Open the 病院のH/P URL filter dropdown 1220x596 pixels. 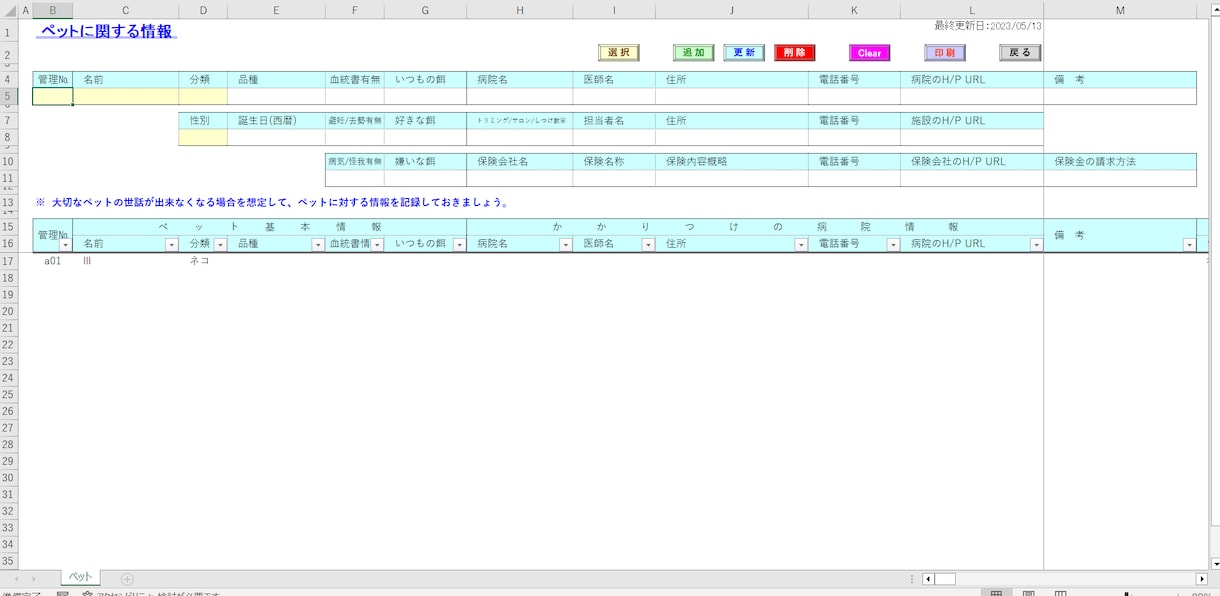pyautogui.click(x=1036, y=245)
